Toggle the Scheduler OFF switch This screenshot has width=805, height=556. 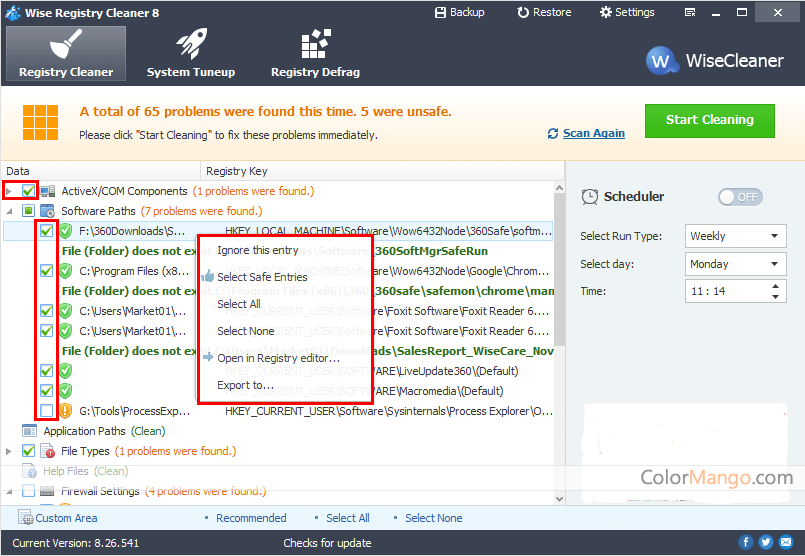coord(740,197)
